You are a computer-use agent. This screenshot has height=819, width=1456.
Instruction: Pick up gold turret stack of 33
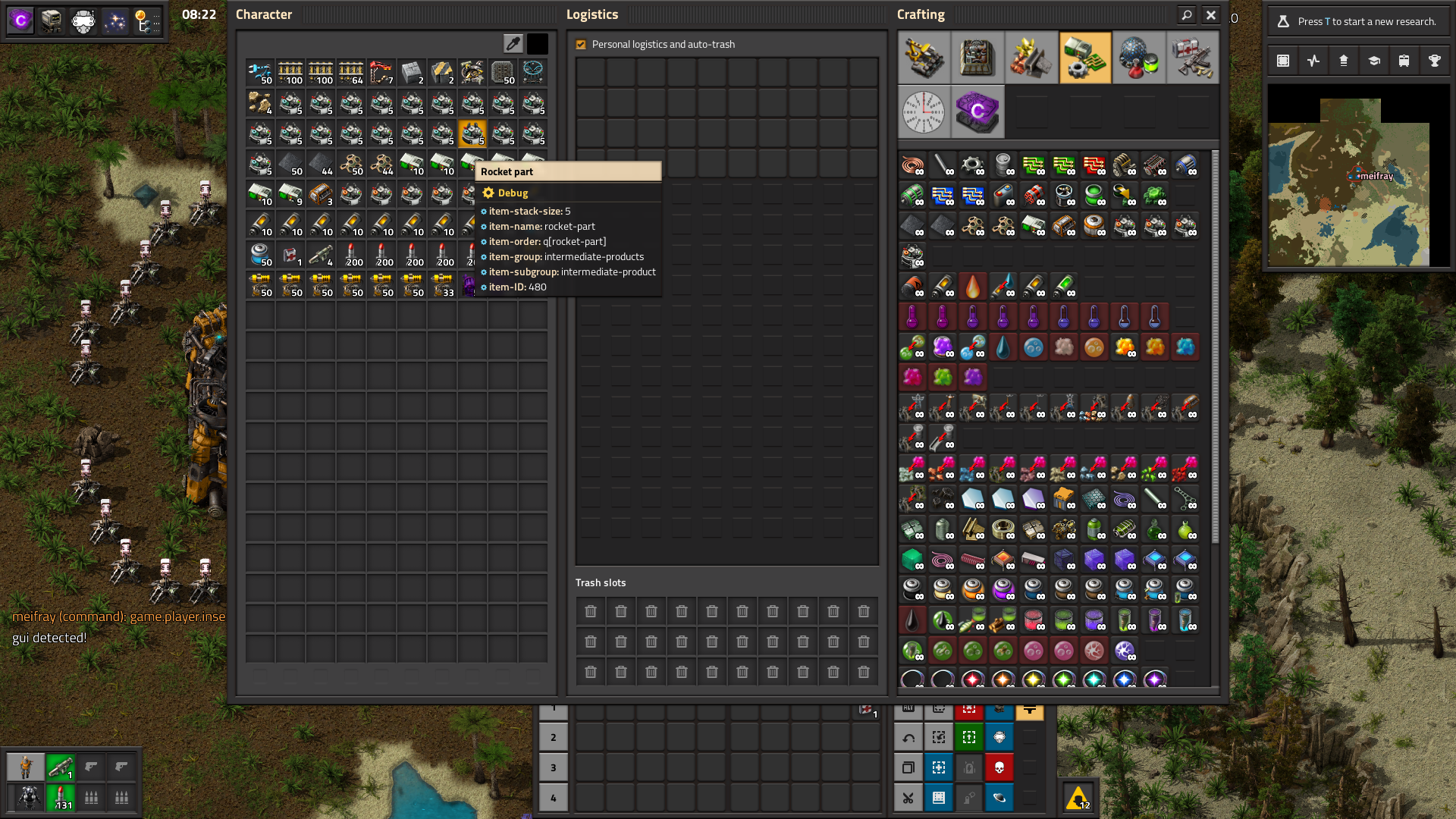pyautogui.click(x=442, y=286)
